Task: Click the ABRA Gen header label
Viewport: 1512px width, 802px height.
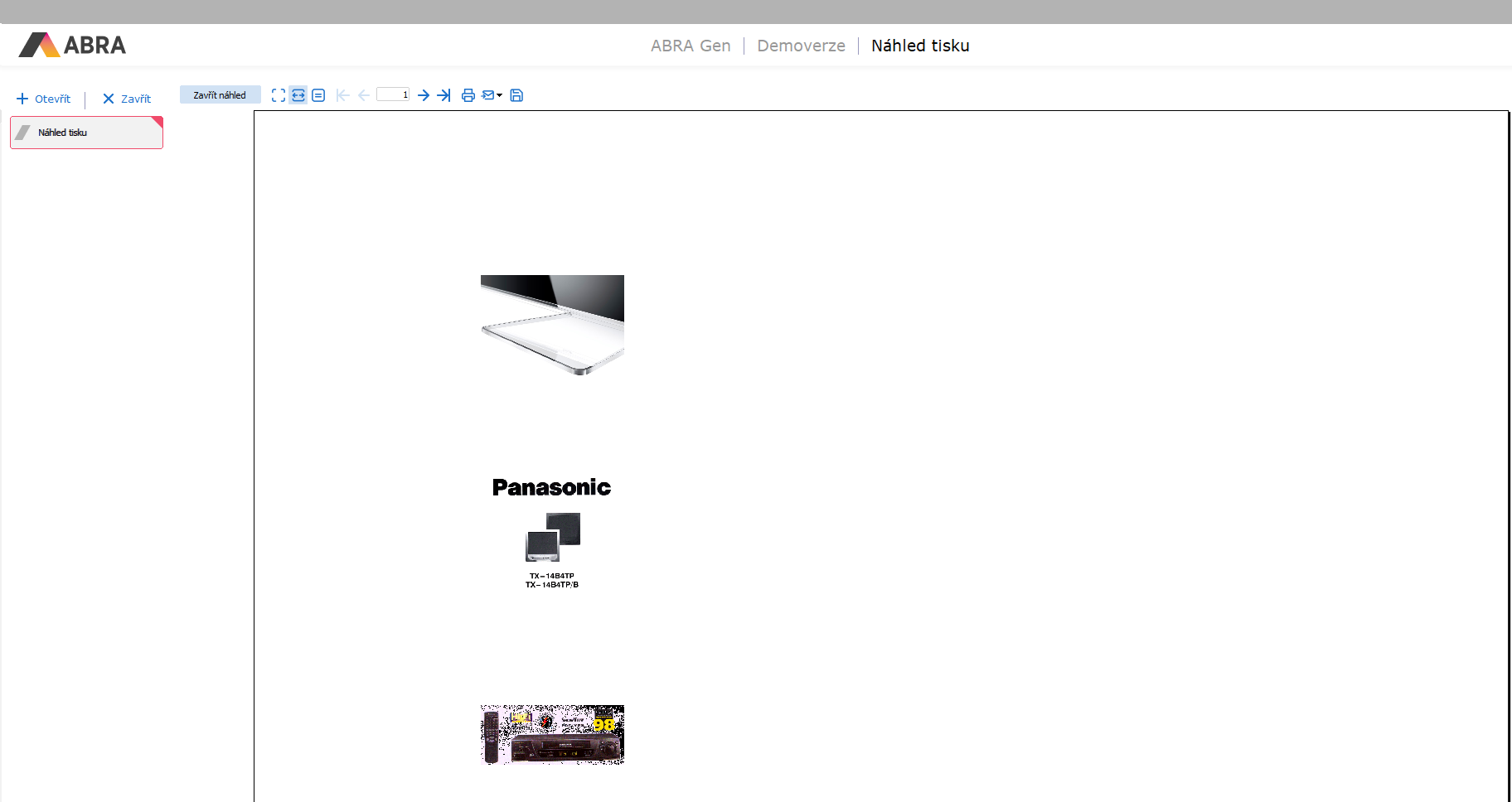Action: point(691,46)
